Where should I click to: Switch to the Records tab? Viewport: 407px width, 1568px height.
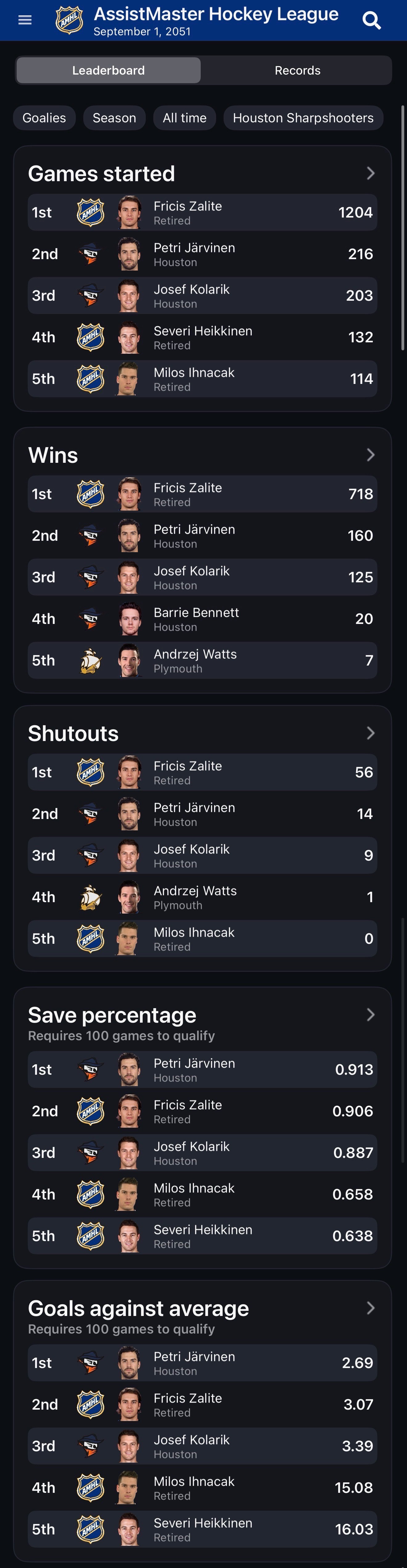click(297, 71)
